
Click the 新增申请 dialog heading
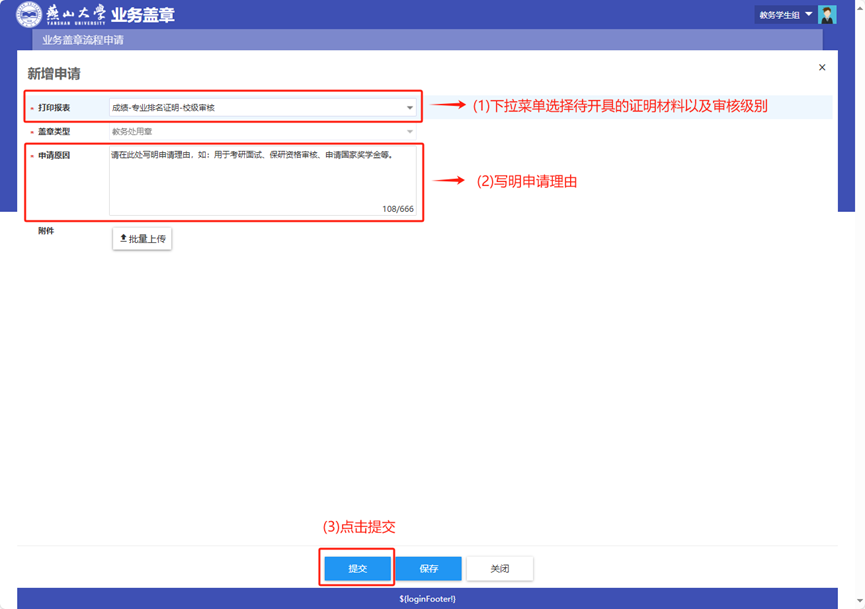click(54, 74)
